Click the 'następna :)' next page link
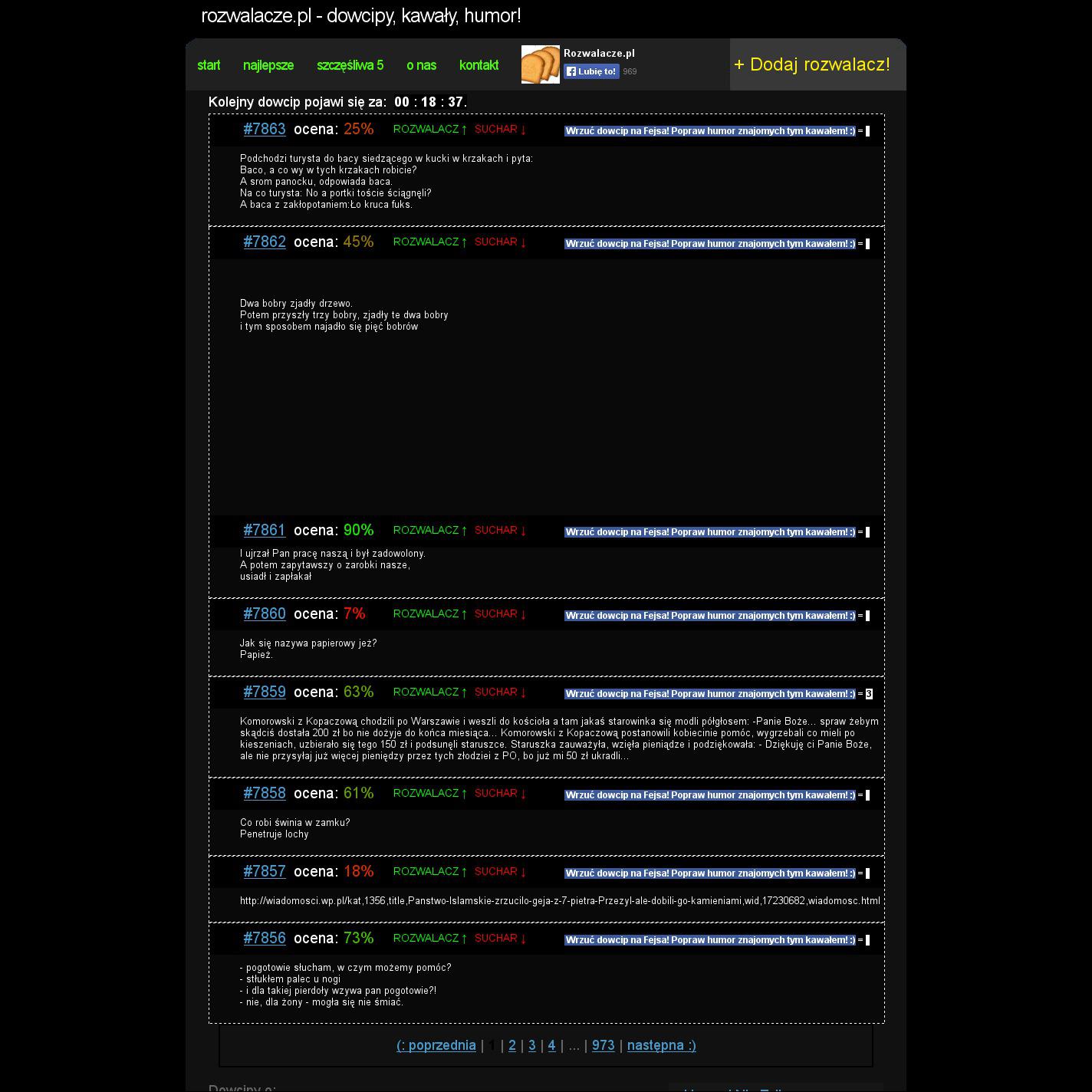The width and height of the screenshot is (1092, 1092). pyautogui.click(x=661, y=1045)
